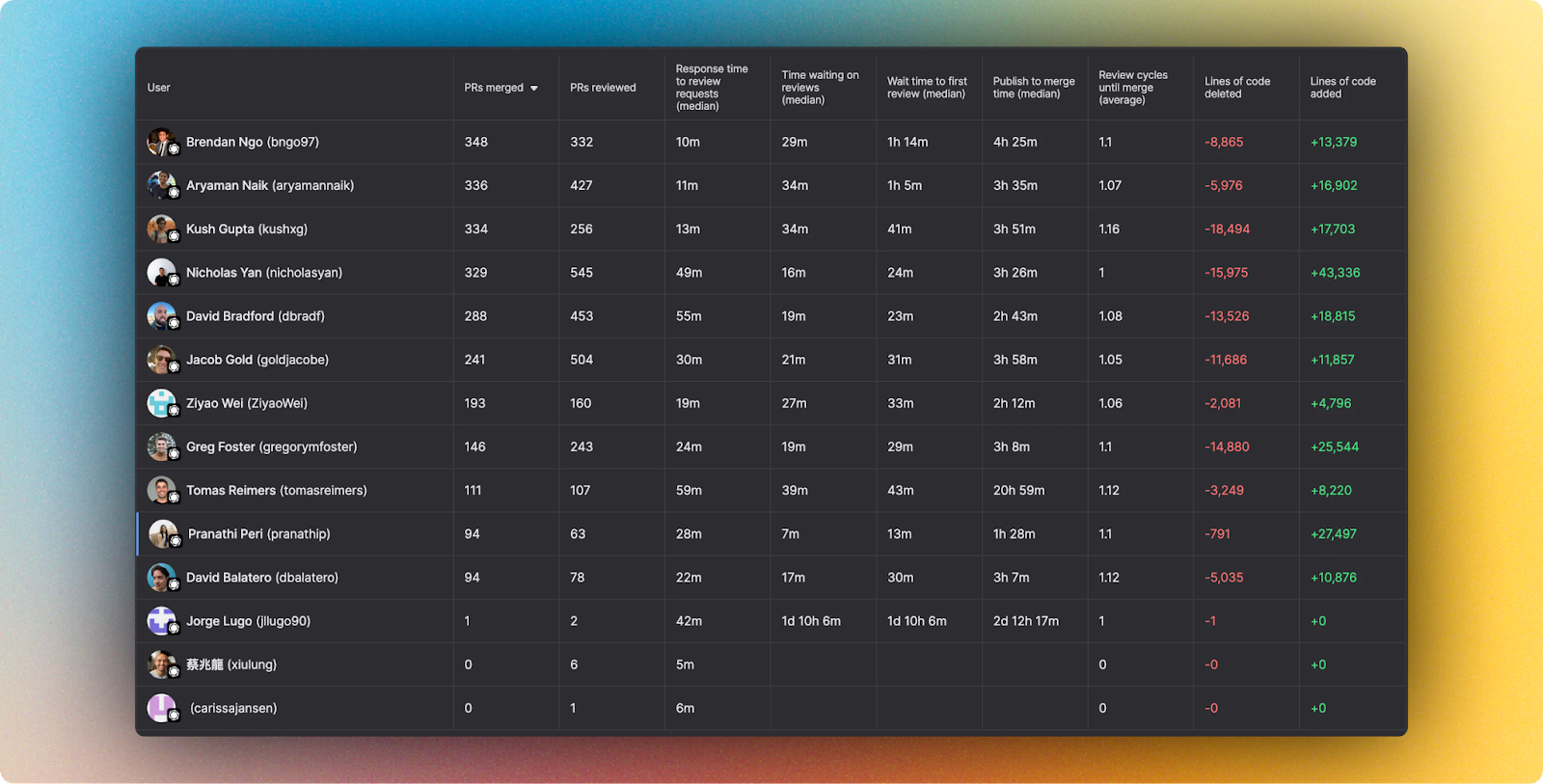Click Pranathi Peri's avatar
Screen dimensions: 1543x784
pos(164,534)
